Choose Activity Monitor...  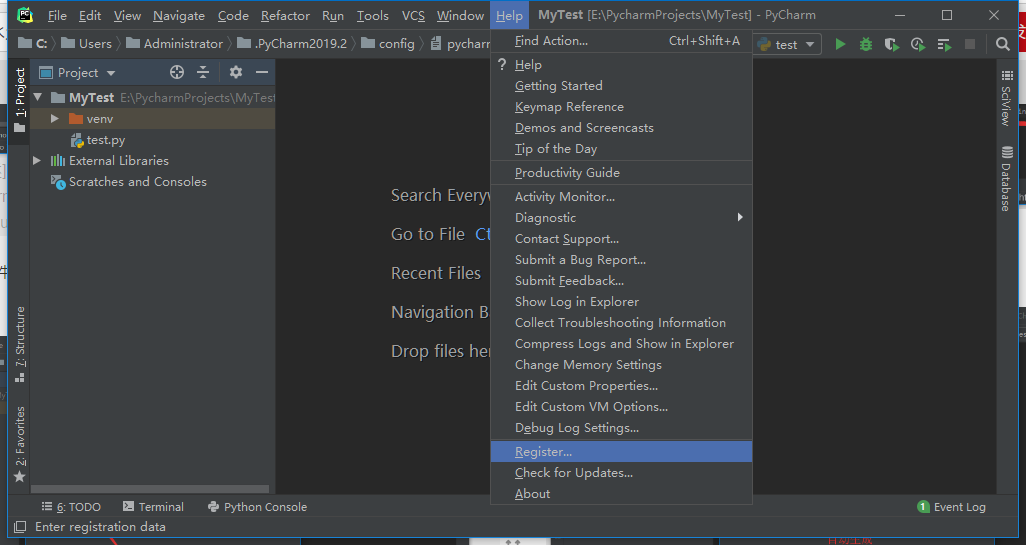621,196
